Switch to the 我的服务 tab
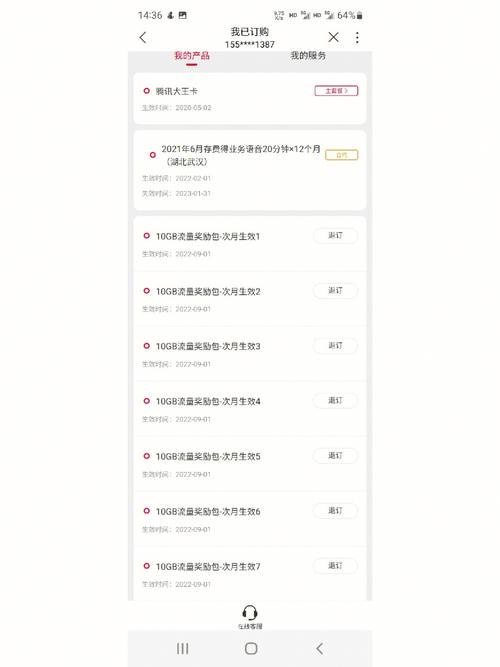Viewport: 500px width, 667px height. 308,55
